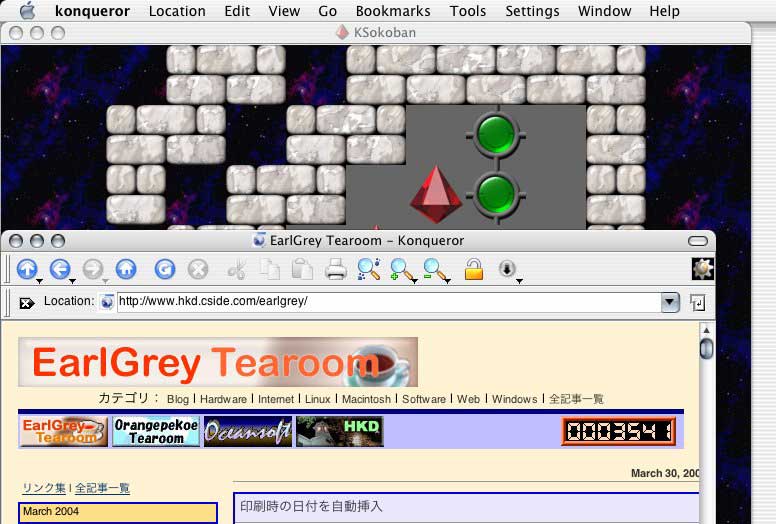The height and width of the screenshot is (524, 776).
Task: Click the EarlGrey Tearoom small banner
Action: point(63,431)
